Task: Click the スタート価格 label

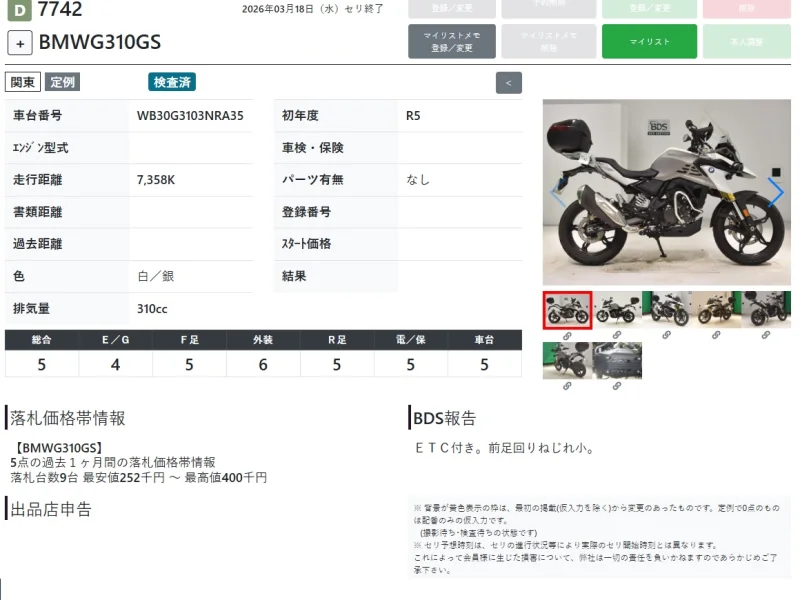Action: [x=306, y=244]
